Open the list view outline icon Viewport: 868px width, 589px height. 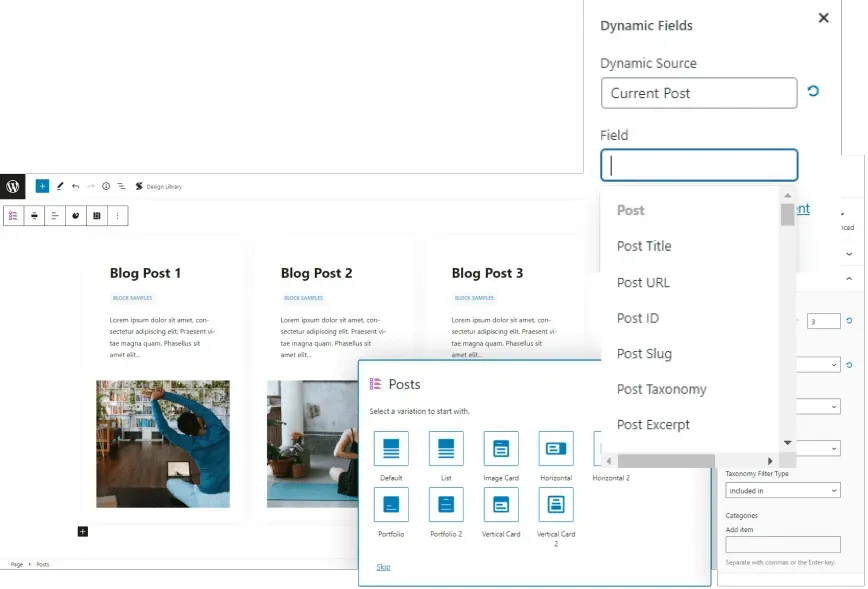(121, 187)
